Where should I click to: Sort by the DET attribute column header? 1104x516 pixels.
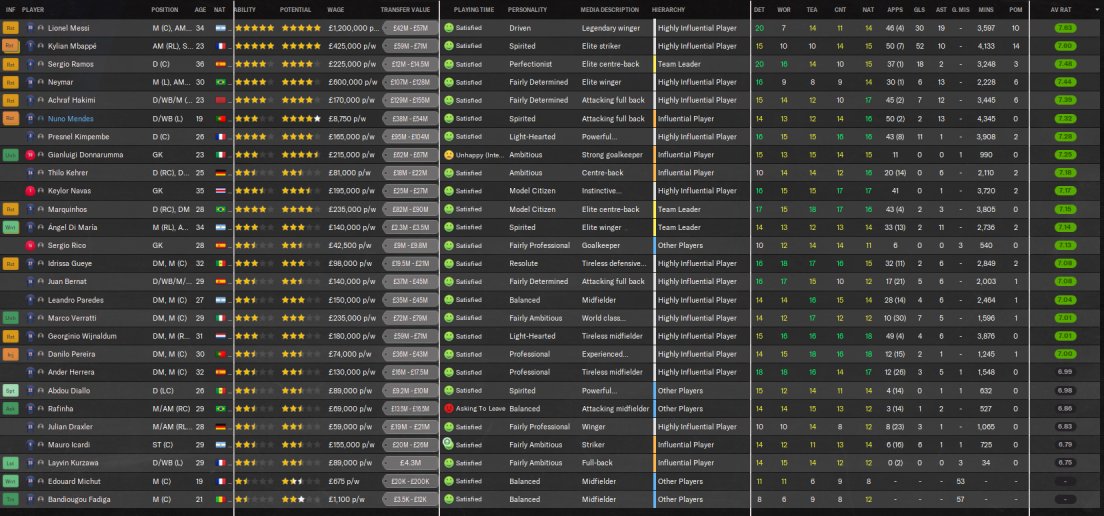(759, 10)
